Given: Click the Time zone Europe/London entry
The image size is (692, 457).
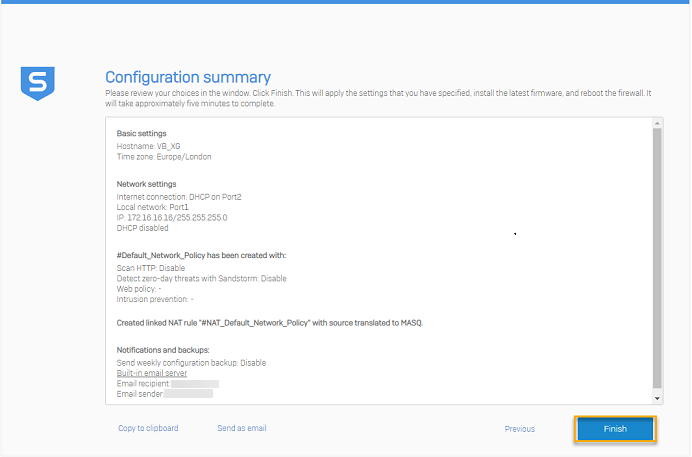Looking at the screenshot, I should tap(164, 157).
